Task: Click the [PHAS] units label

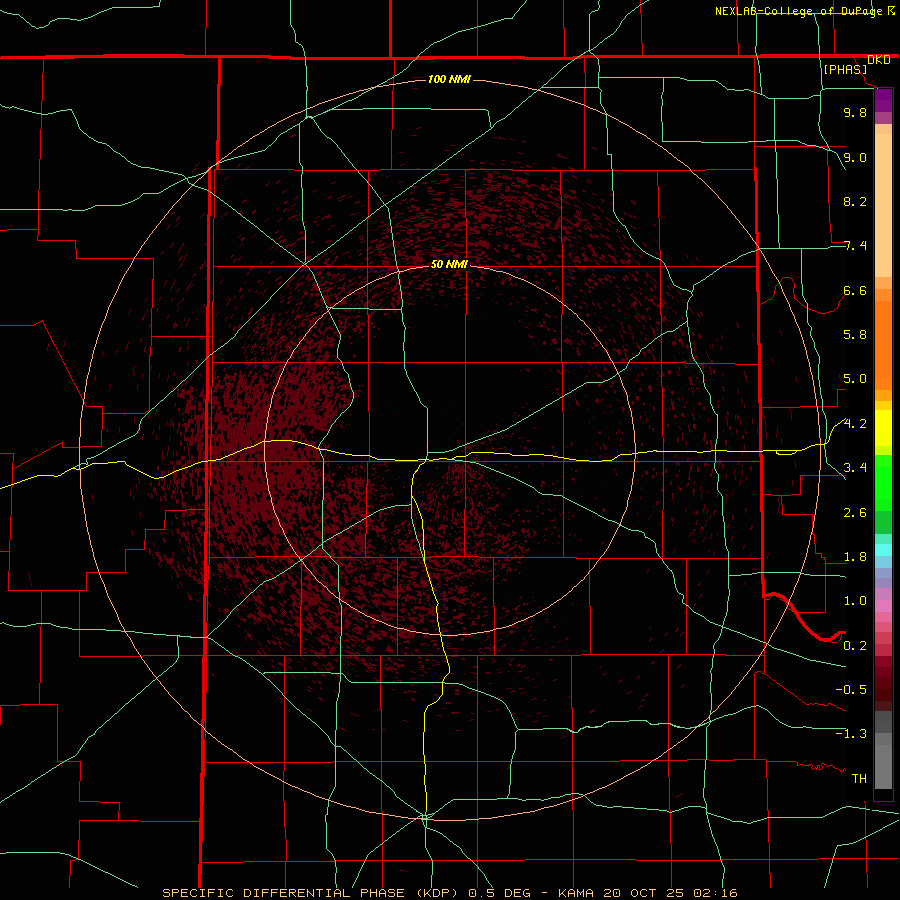Action: [x=845, y=69]
